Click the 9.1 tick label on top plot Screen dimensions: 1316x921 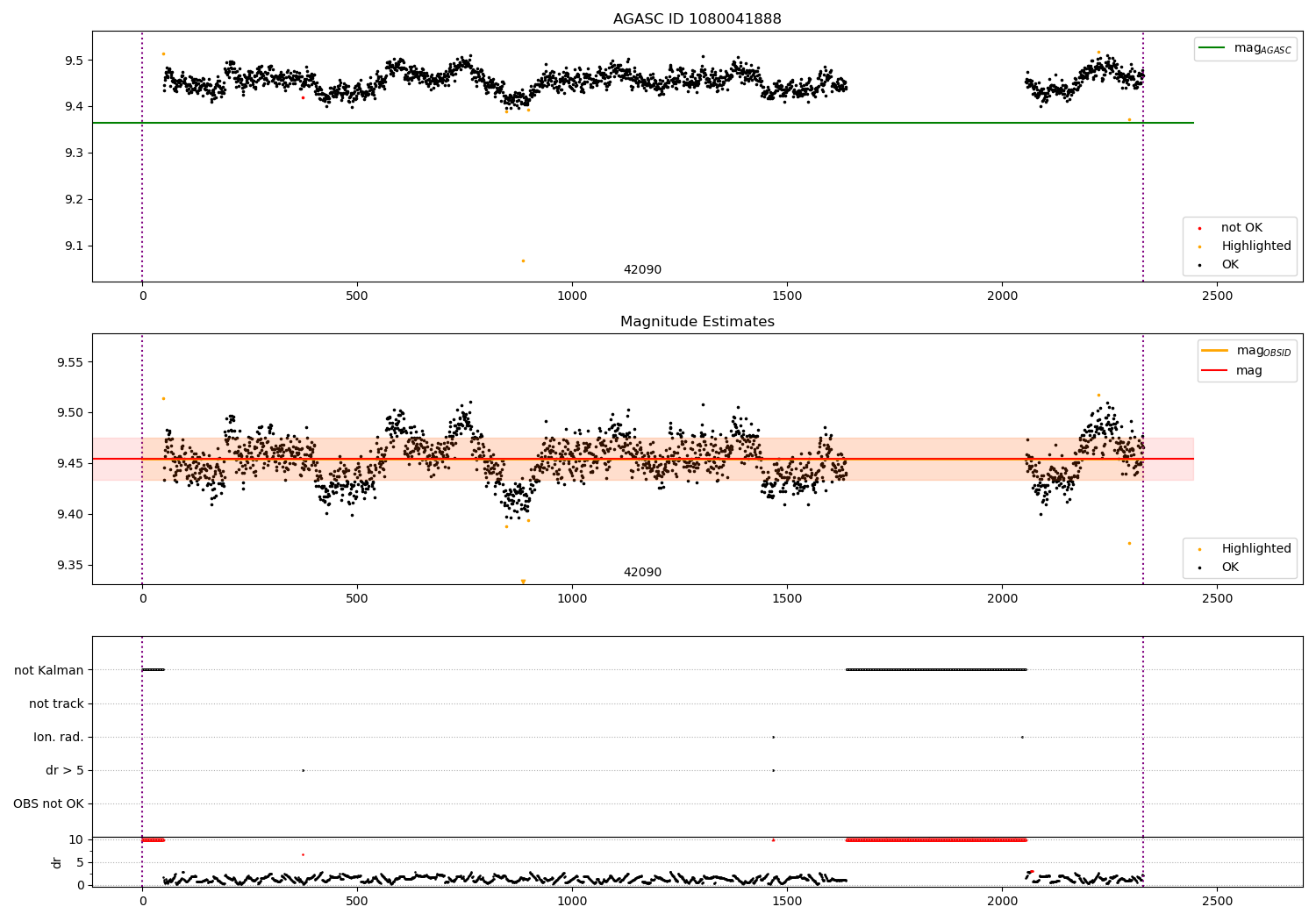tap(73, 246)
